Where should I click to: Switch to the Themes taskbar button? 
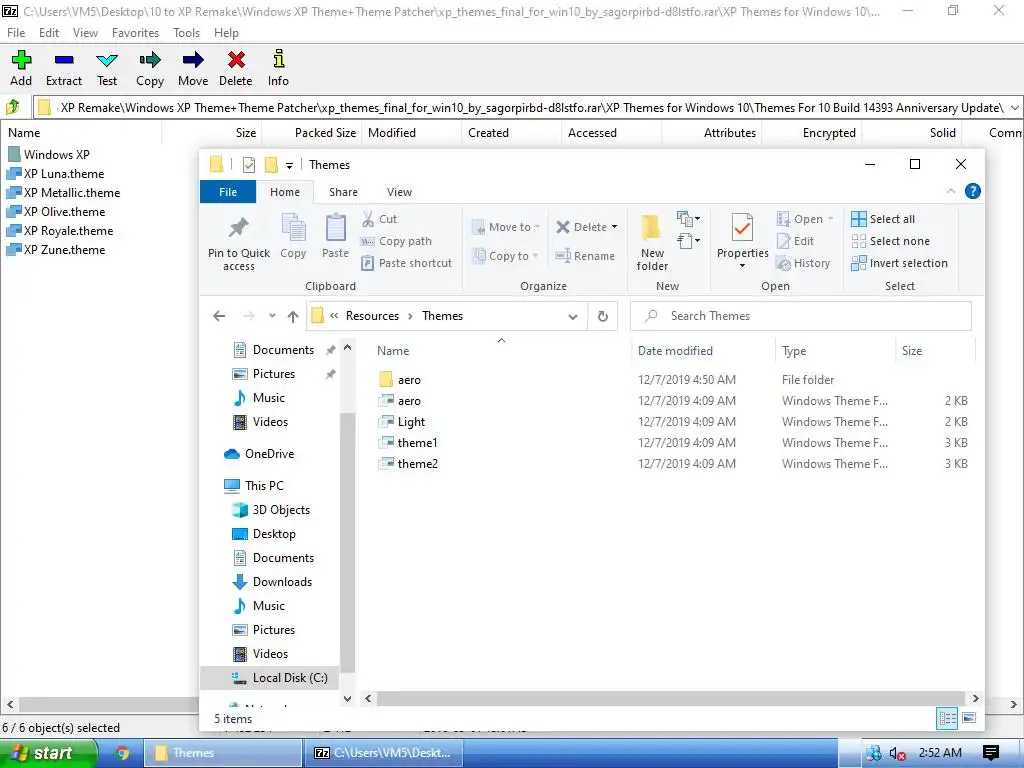(222, 753)
